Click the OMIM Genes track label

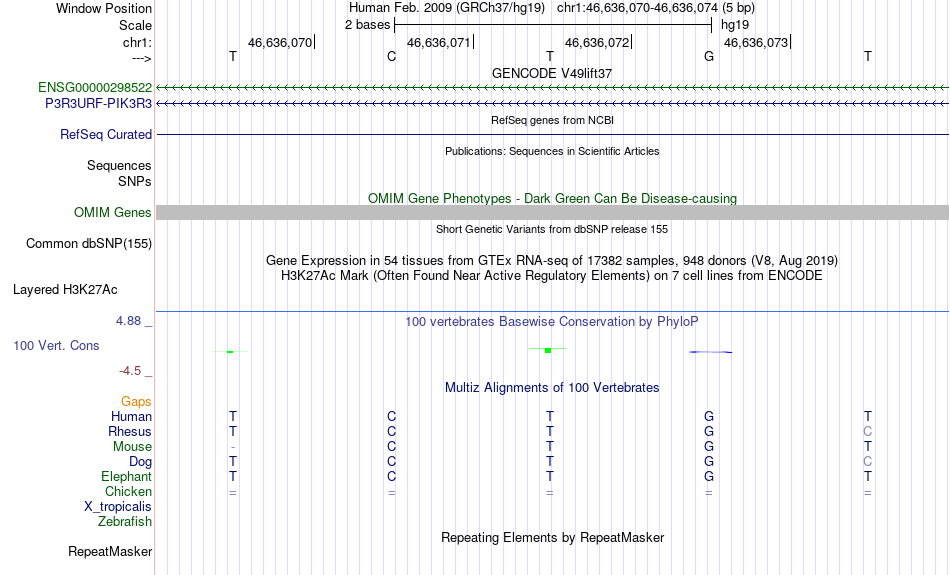coord(112,213)
